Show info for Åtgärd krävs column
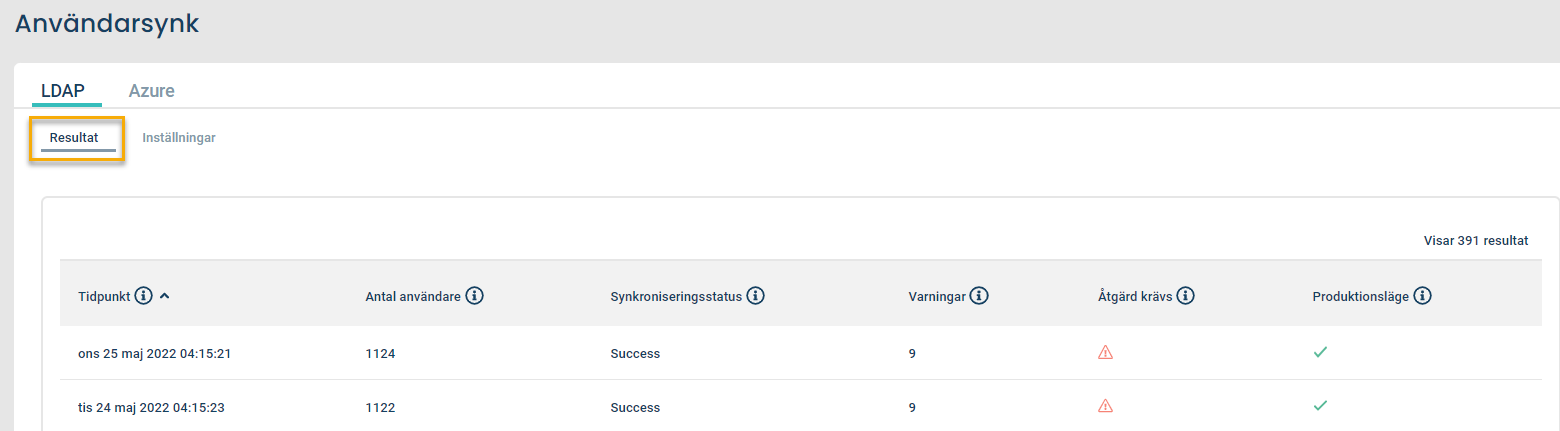 click(x=1187, y=297)
